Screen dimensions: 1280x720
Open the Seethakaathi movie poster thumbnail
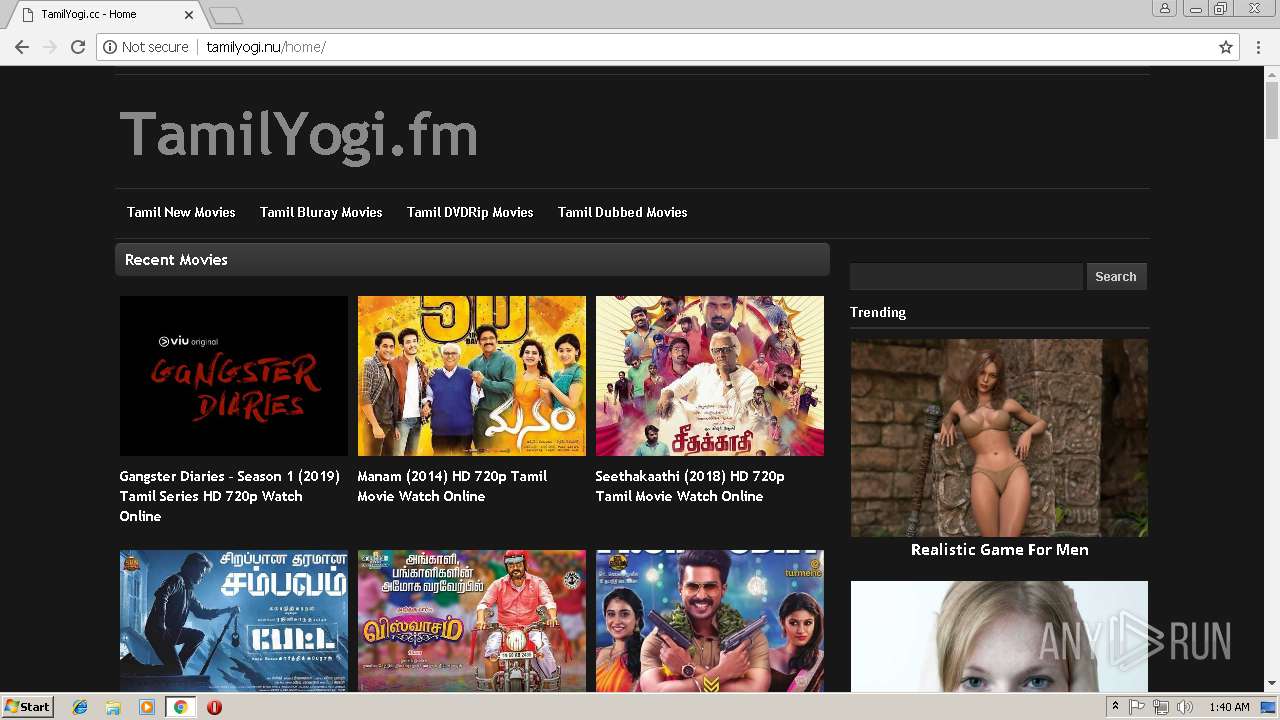[709, 376]
